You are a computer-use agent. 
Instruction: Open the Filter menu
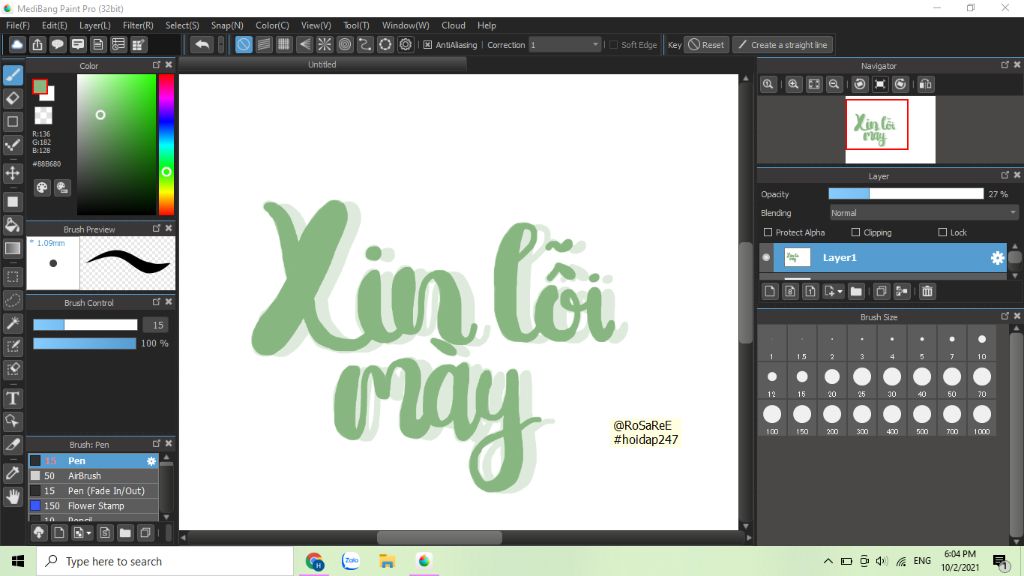[138, 25]
